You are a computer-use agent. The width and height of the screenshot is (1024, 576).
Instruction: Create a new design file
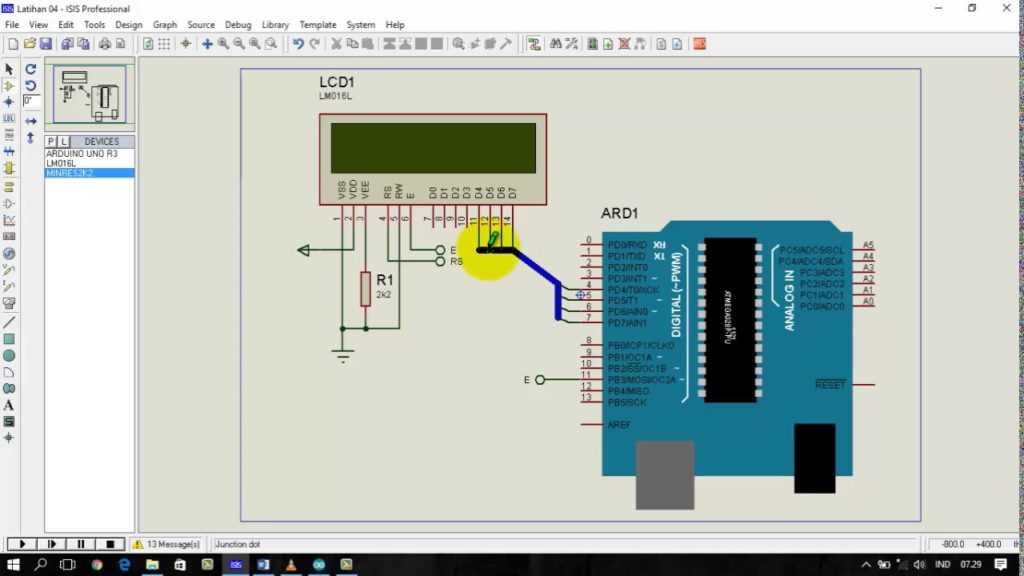coord(13,44)
